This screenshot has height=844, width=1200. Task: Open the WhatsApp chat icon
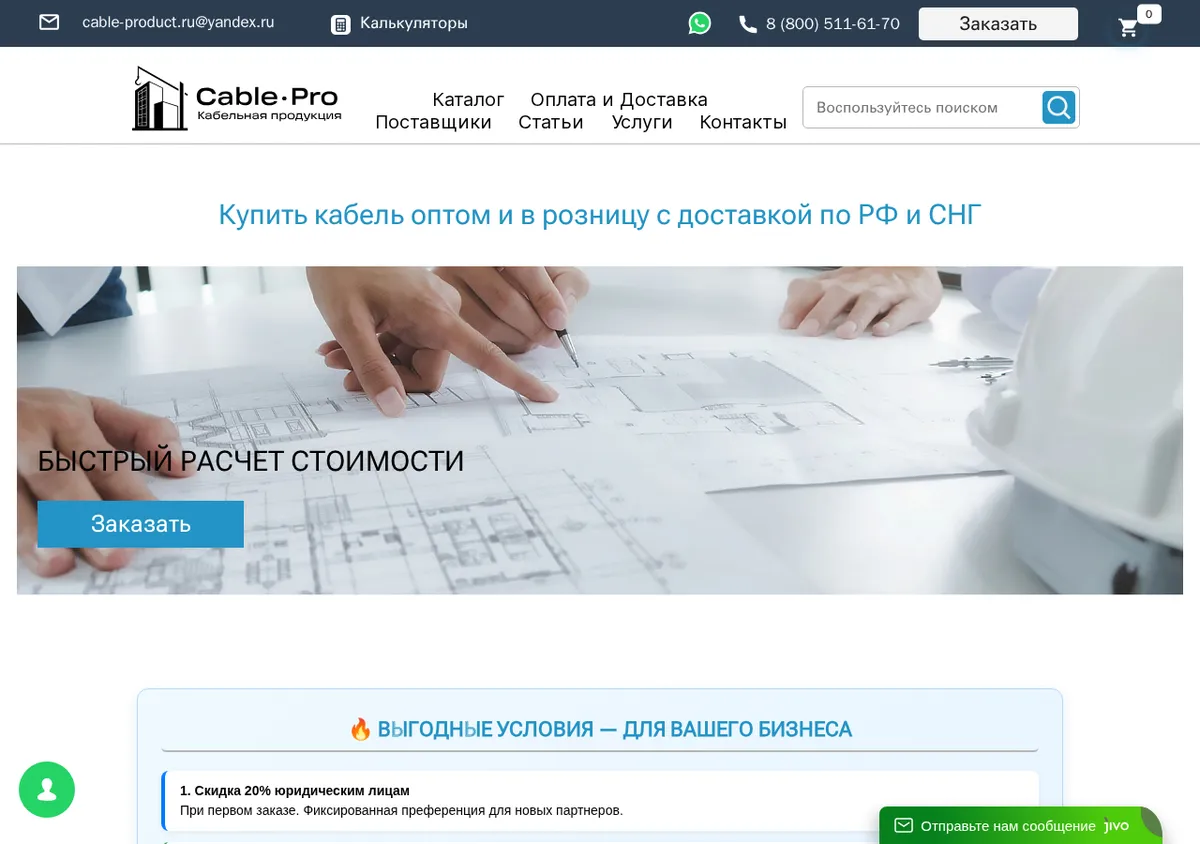click(700, 23)
